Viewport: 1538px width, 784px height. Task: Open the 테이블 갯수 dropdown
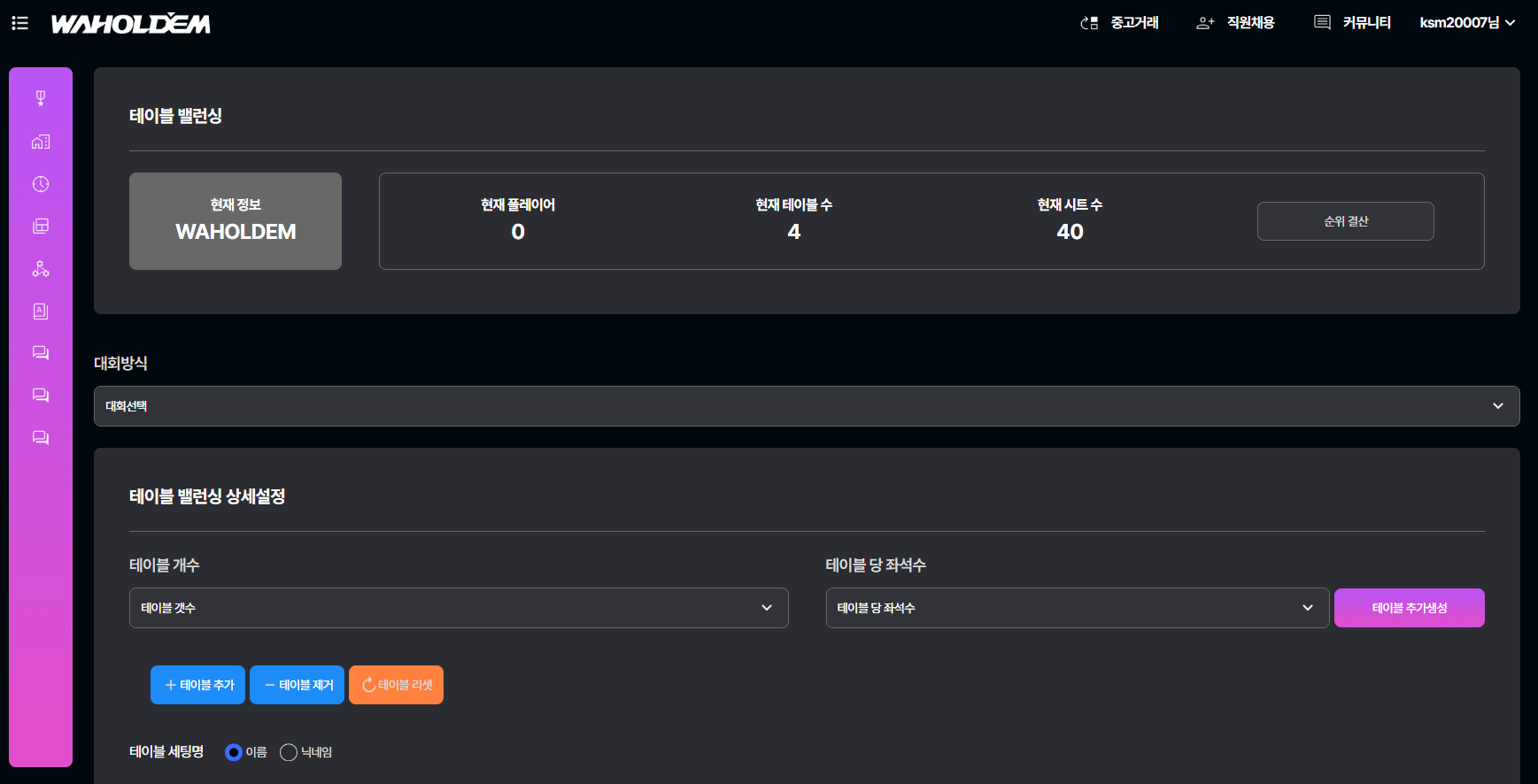click(458, 608)
